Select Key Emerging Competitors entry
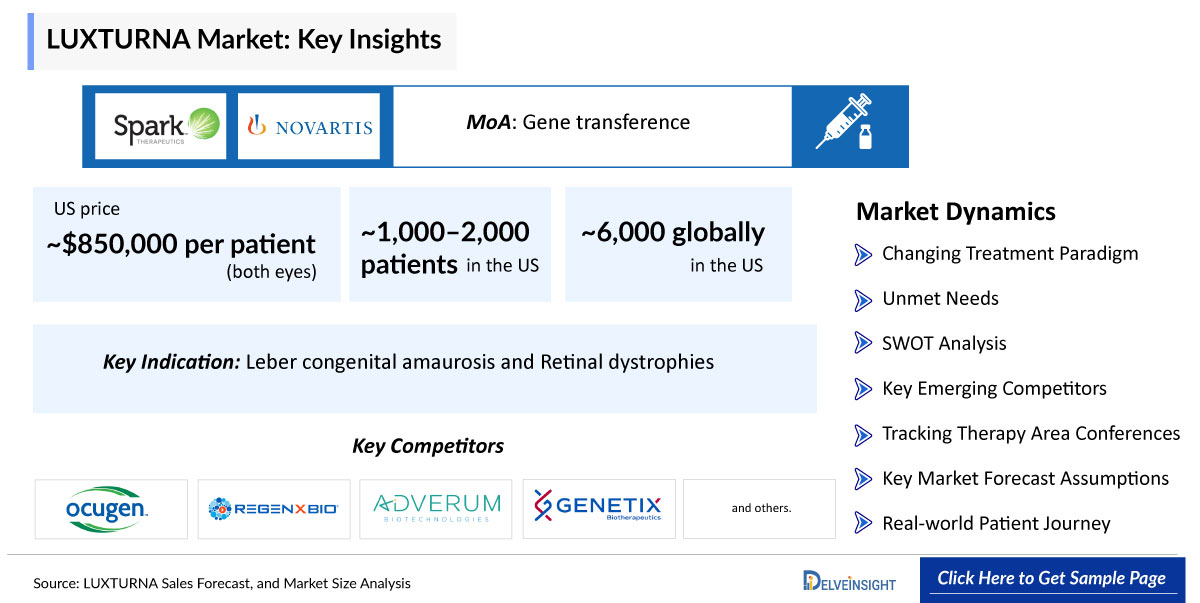This screenshot has width=1200, height=603. coord(993,388)
